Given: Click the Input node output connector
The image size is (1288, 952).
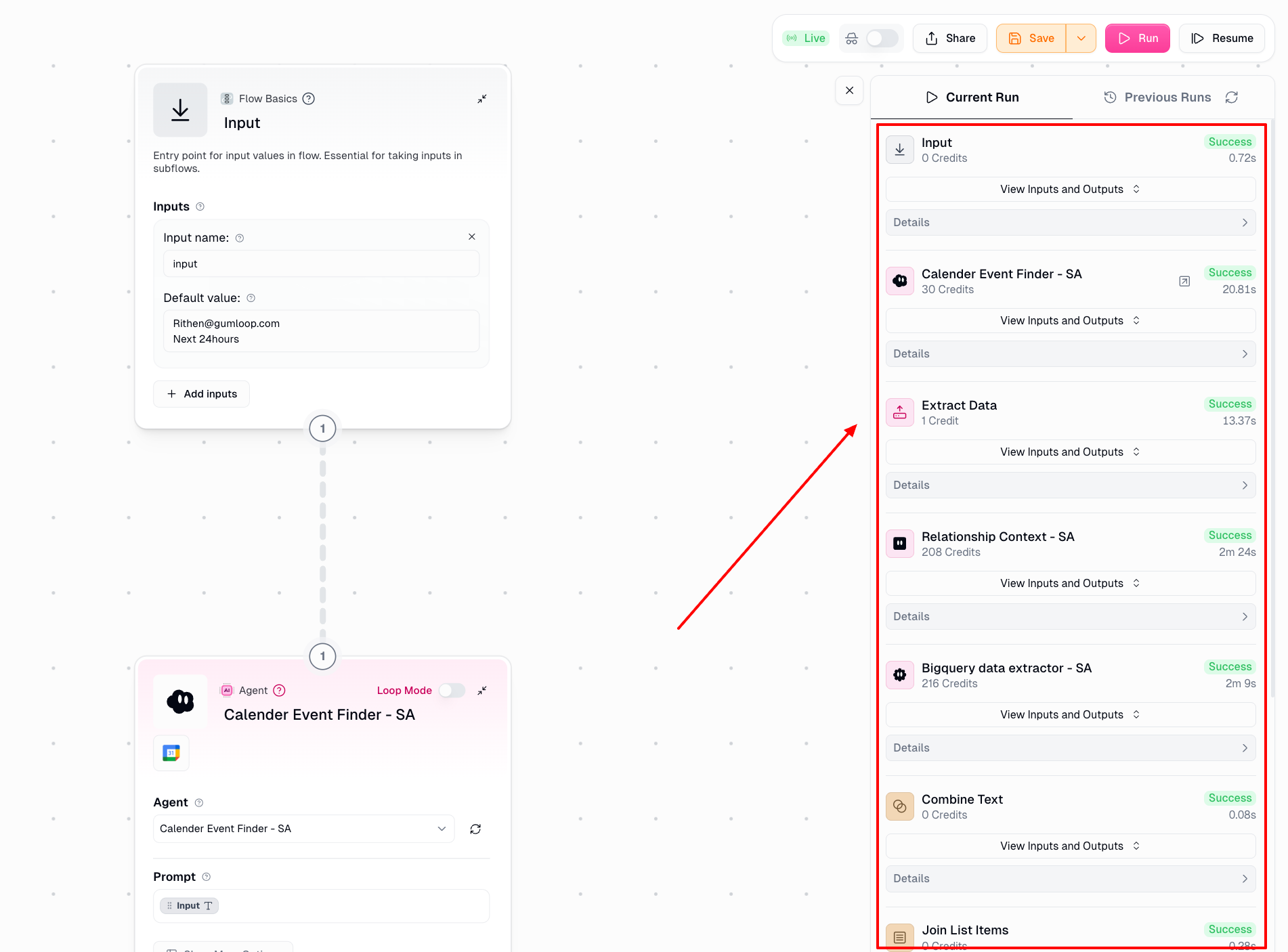Looking at the screenshot, I should [x=322, y=429].
